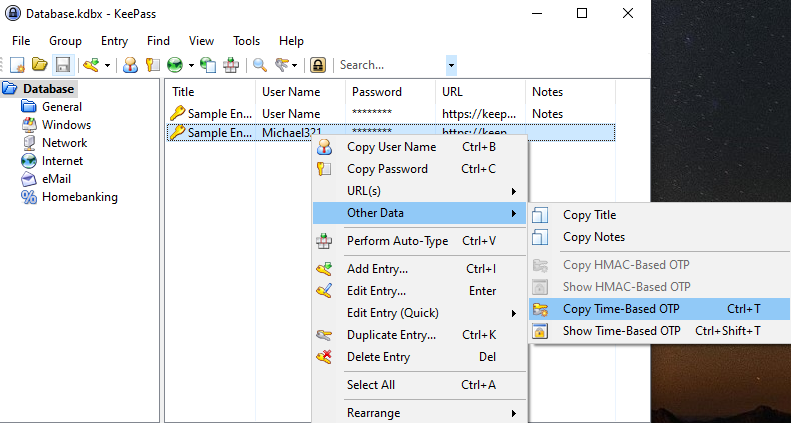Choose Show Time-Based OTP
The width and height of the screenshot is (791, 423).
(621, 331)
